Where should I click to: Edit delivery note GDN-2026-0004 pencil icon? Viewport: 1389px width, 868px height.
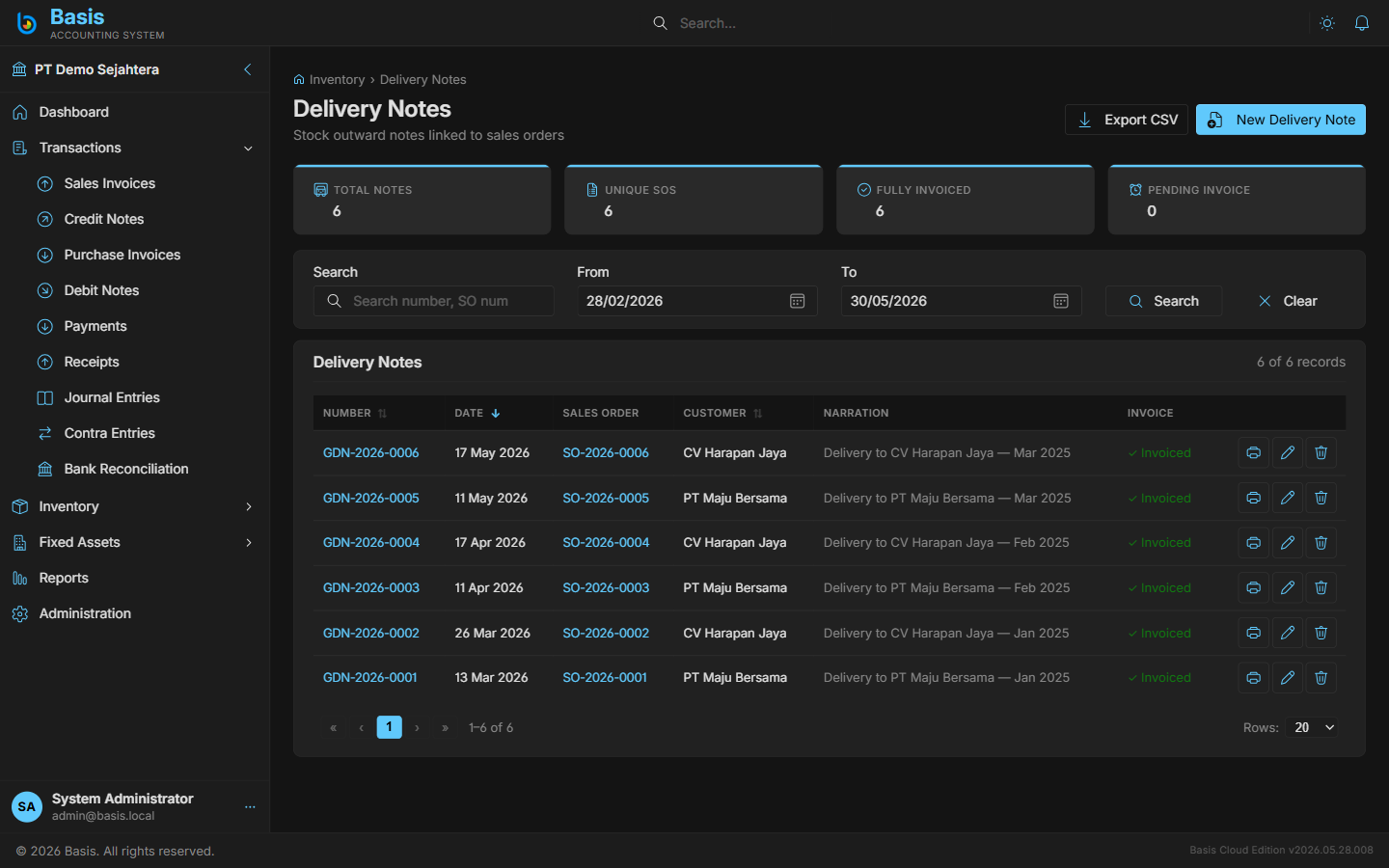coord(1287,543)
